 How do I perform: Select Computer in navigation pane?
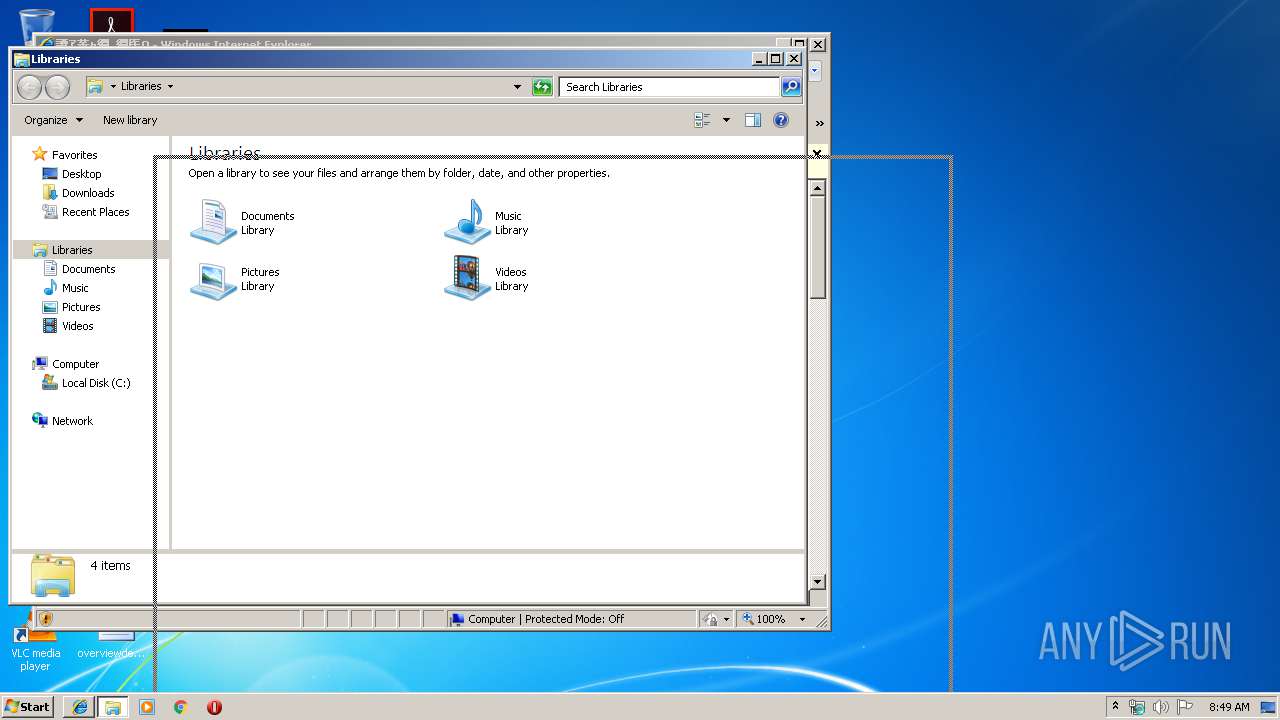pos(75,364)
